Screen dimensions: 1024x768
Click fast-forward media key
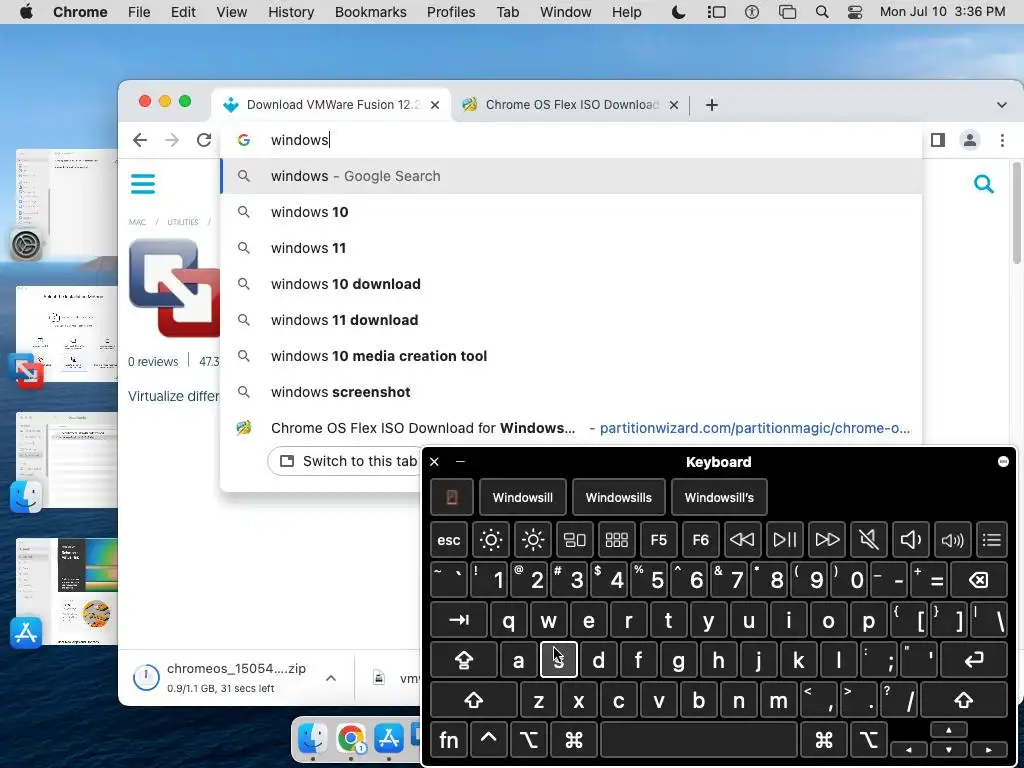point(827,540)
